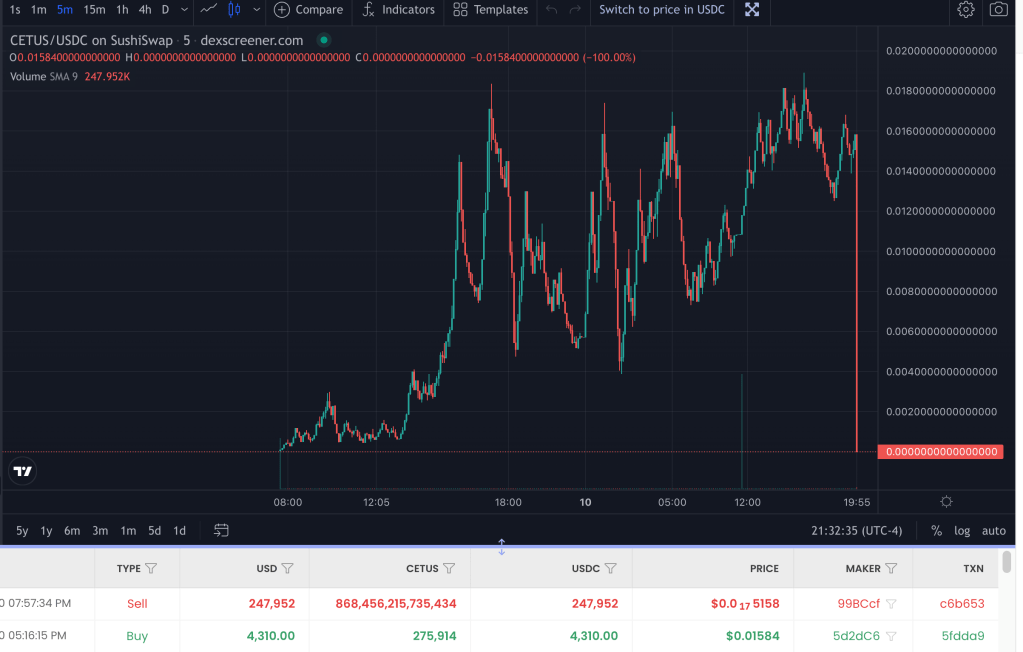Toggle log scale on price axis
Image resolution: width=1023 pixels, height=652 pixels.
962,530
